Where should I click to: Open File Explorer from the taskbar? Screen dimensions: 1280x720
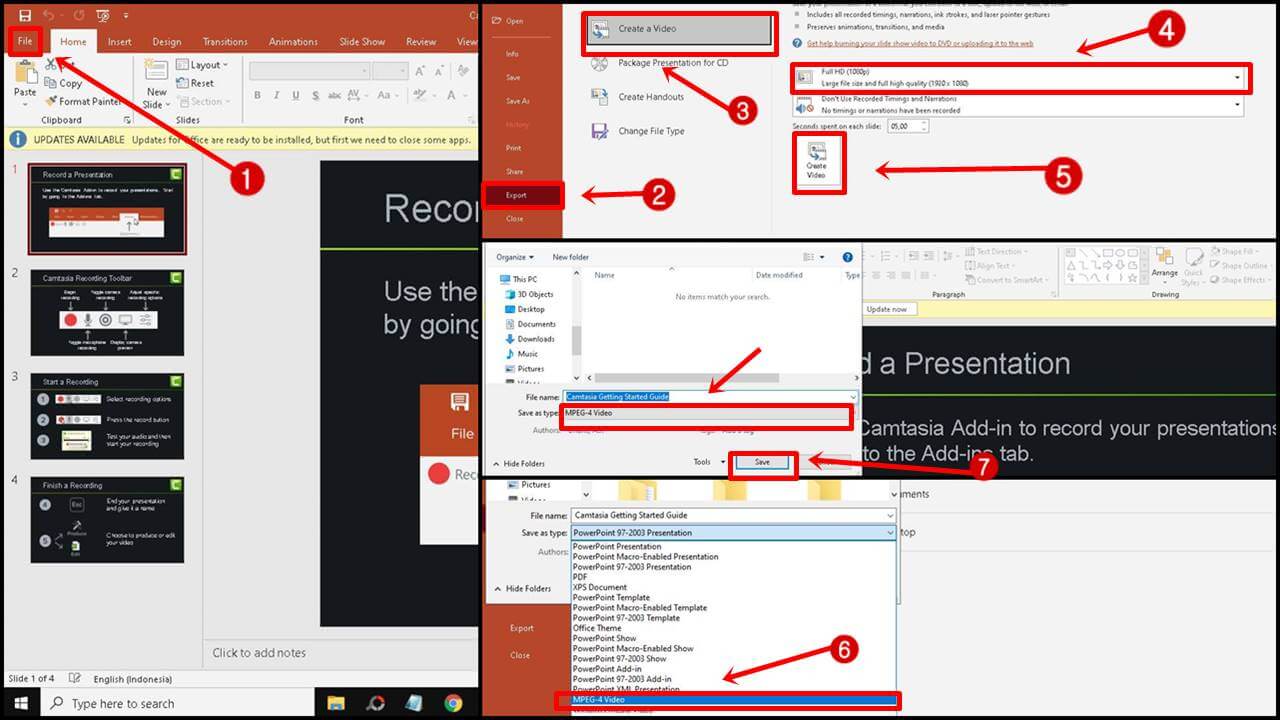(x=336, y=703)
